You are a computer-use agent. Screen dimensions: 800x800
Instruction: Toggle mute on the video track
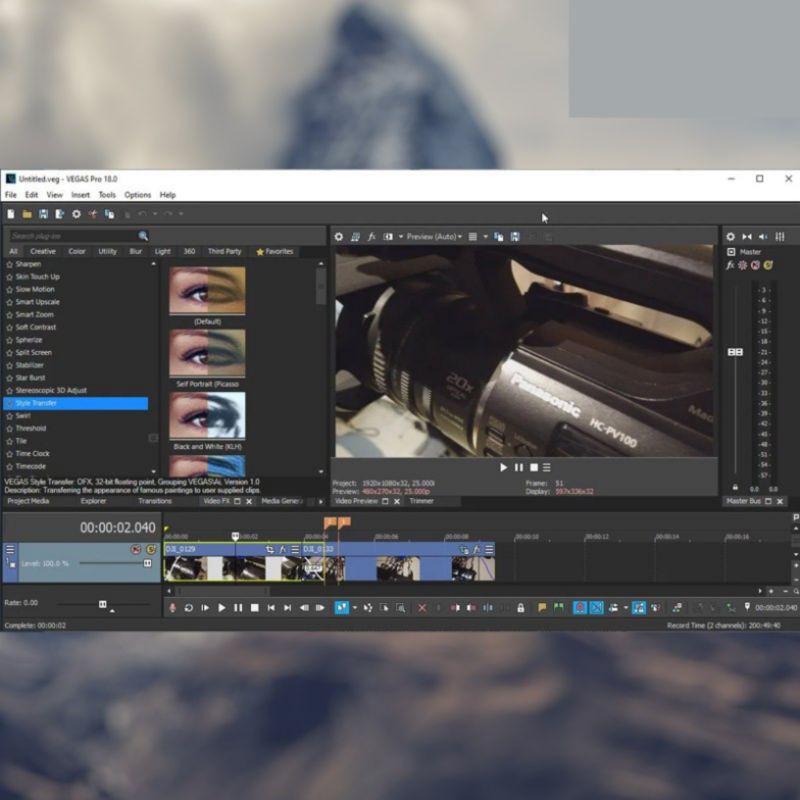(x=136, y=549)
